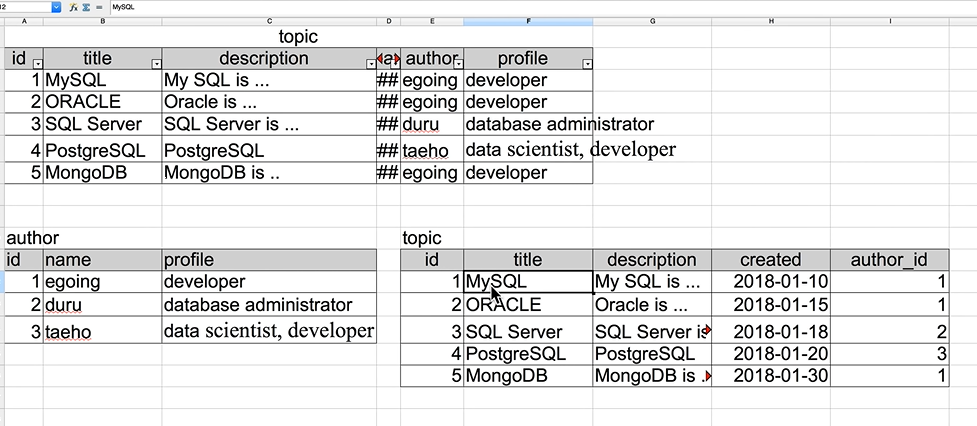Screen dimensions: 977x426
Task: Select column I header
Action: [x=890, y=21]
